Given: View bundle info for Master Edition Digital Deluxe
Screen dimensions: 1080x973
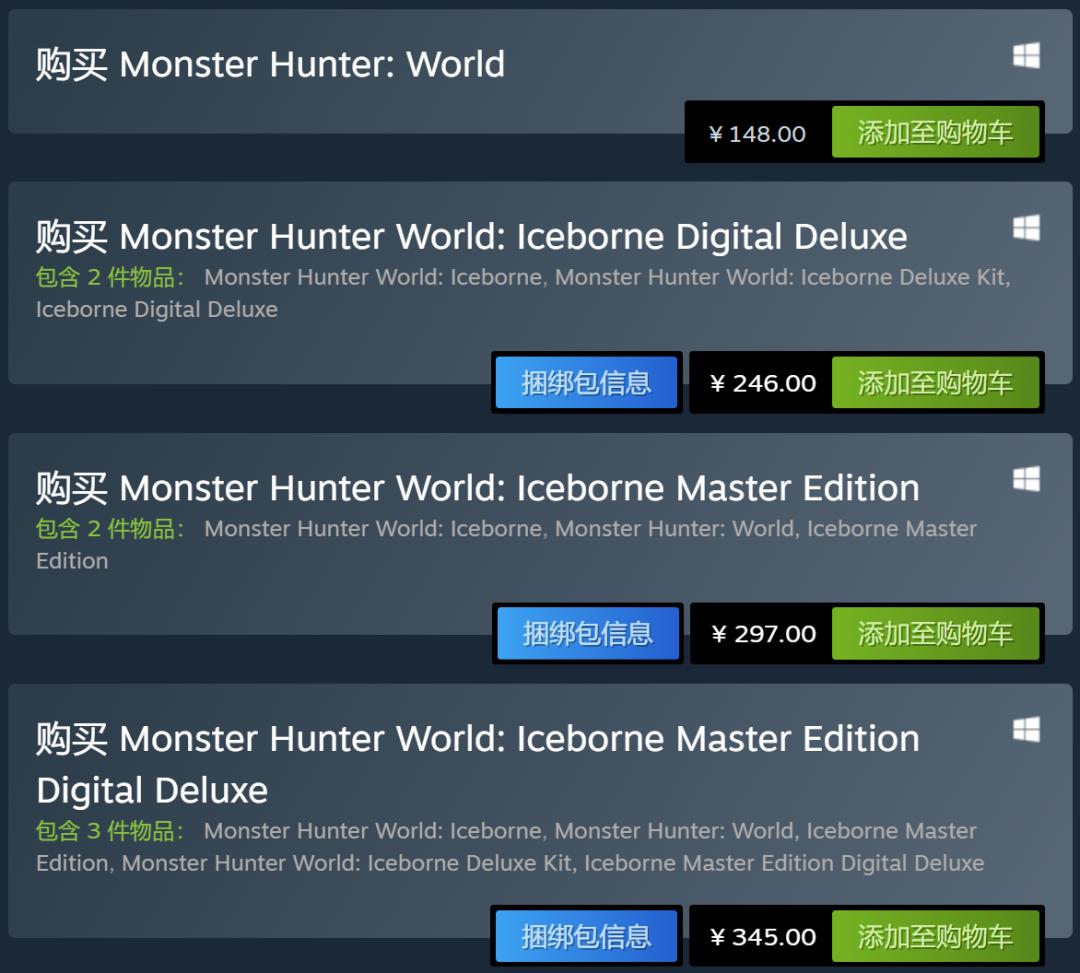Looking at the screenshot, I should 587,937.
